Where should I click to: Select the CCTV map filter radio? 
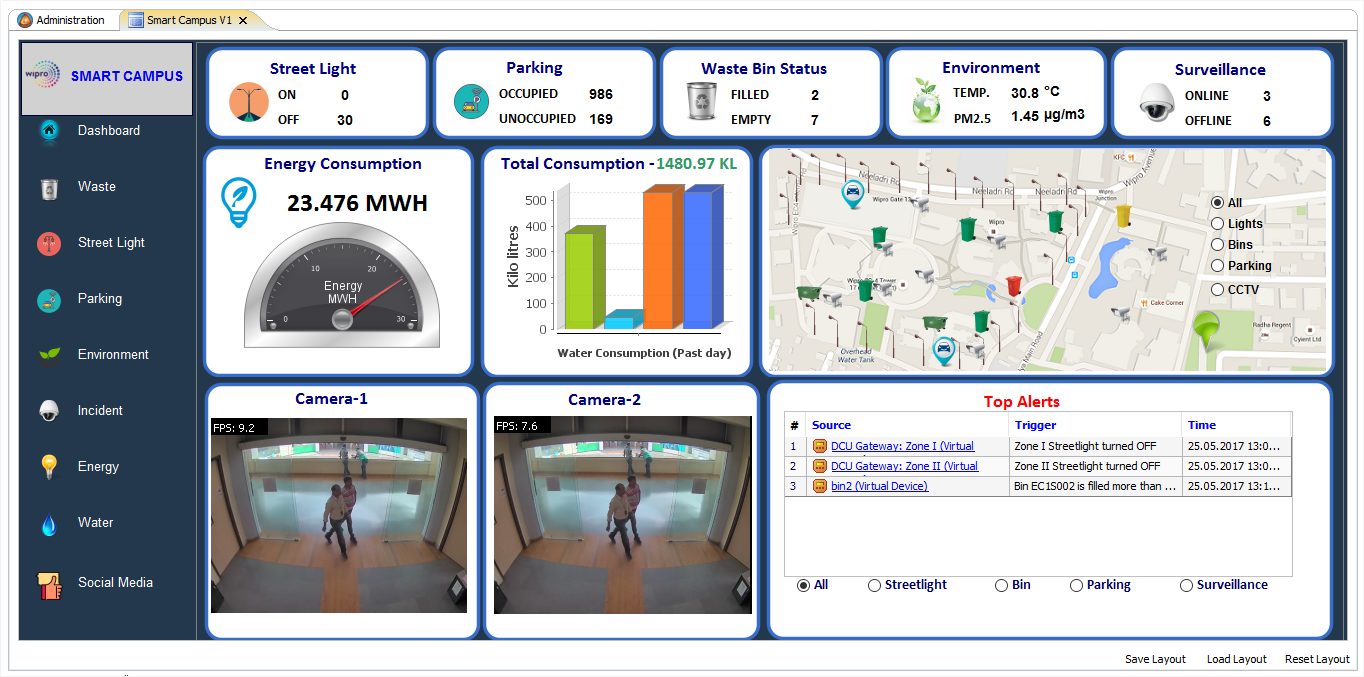tap(1217, 290)
